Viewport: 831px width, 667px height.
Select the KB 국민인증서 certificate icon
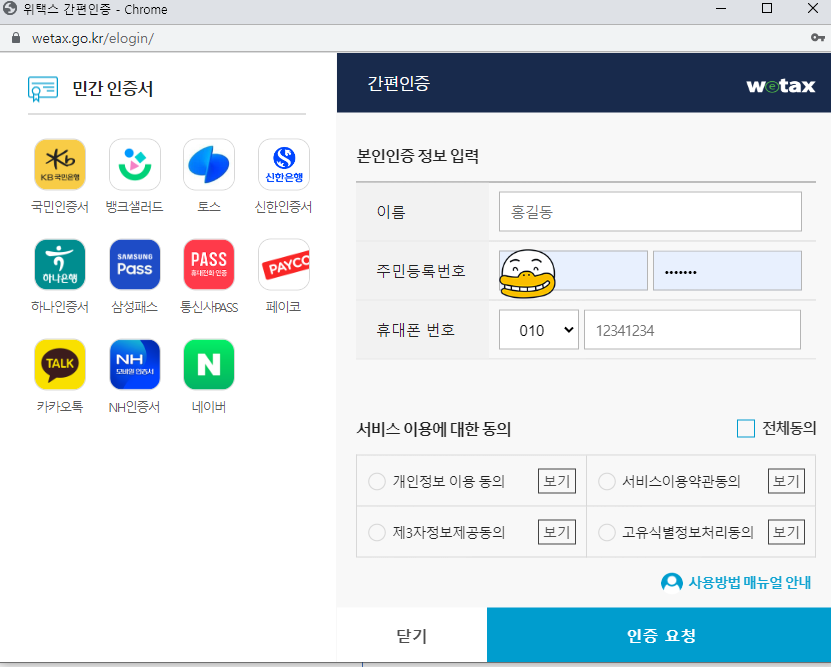pos(60,164)
